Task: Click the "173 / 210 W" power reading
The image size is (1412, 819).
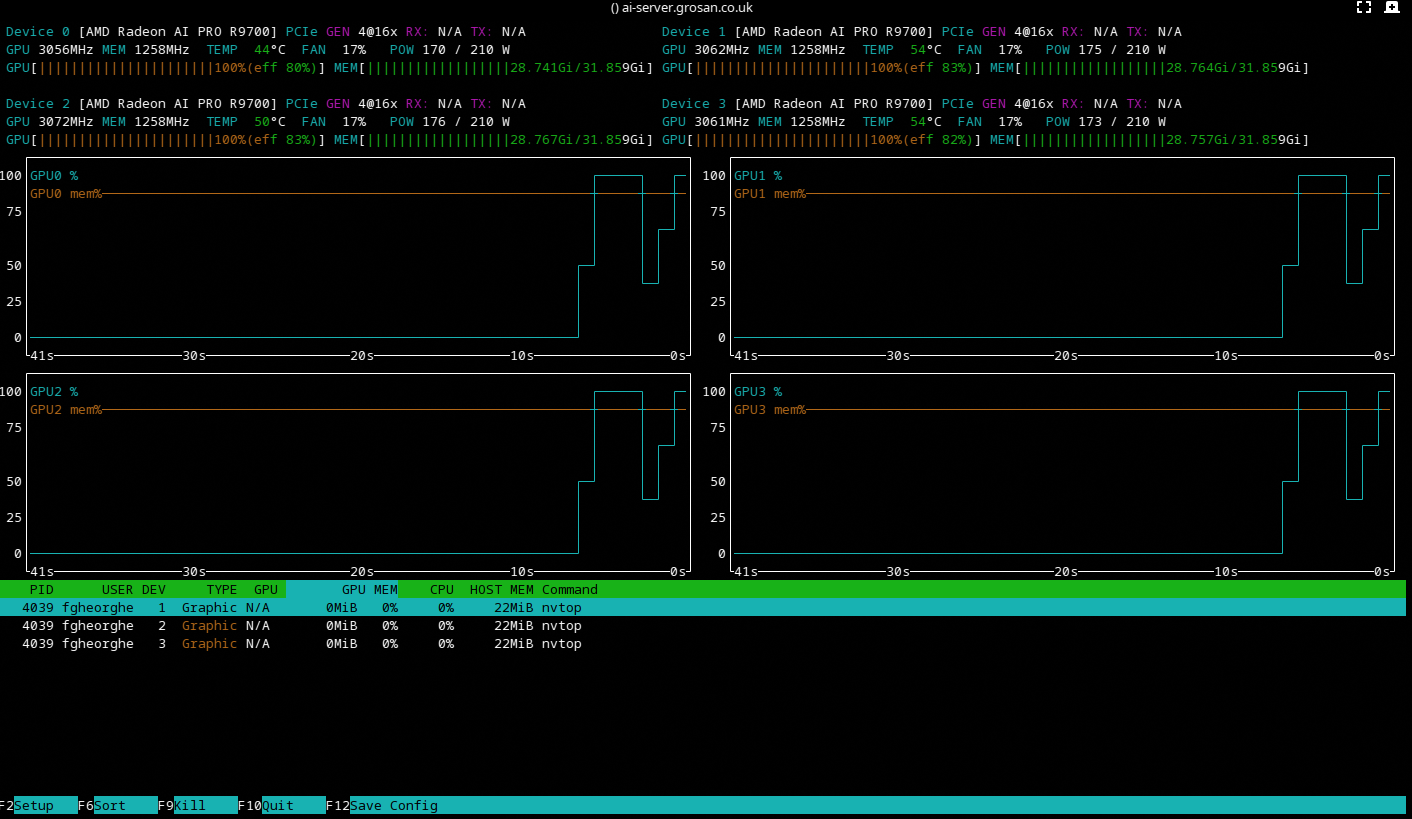Action: click(x=1122, y=122)
